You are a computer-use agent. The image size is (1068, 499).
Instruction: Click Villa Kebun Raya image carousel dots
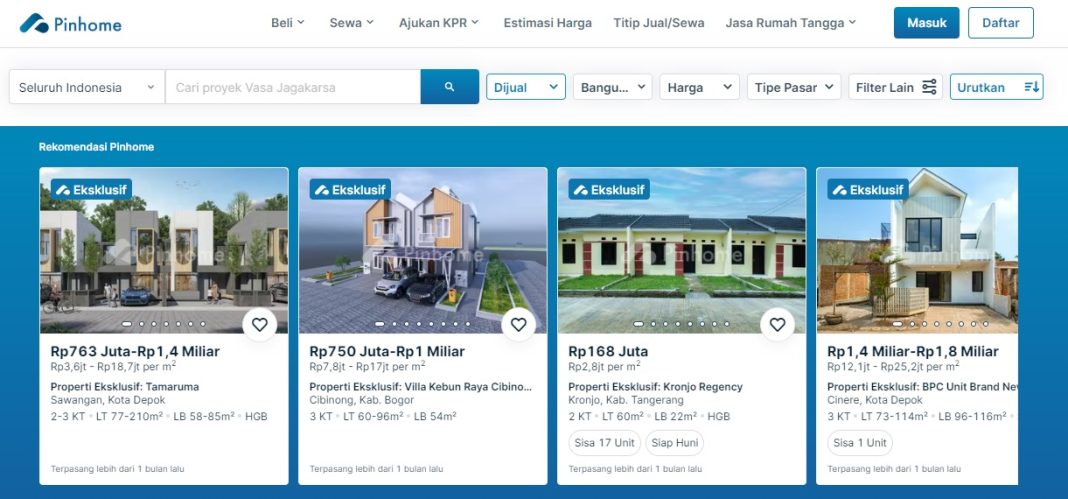click(x=422, y=324)
